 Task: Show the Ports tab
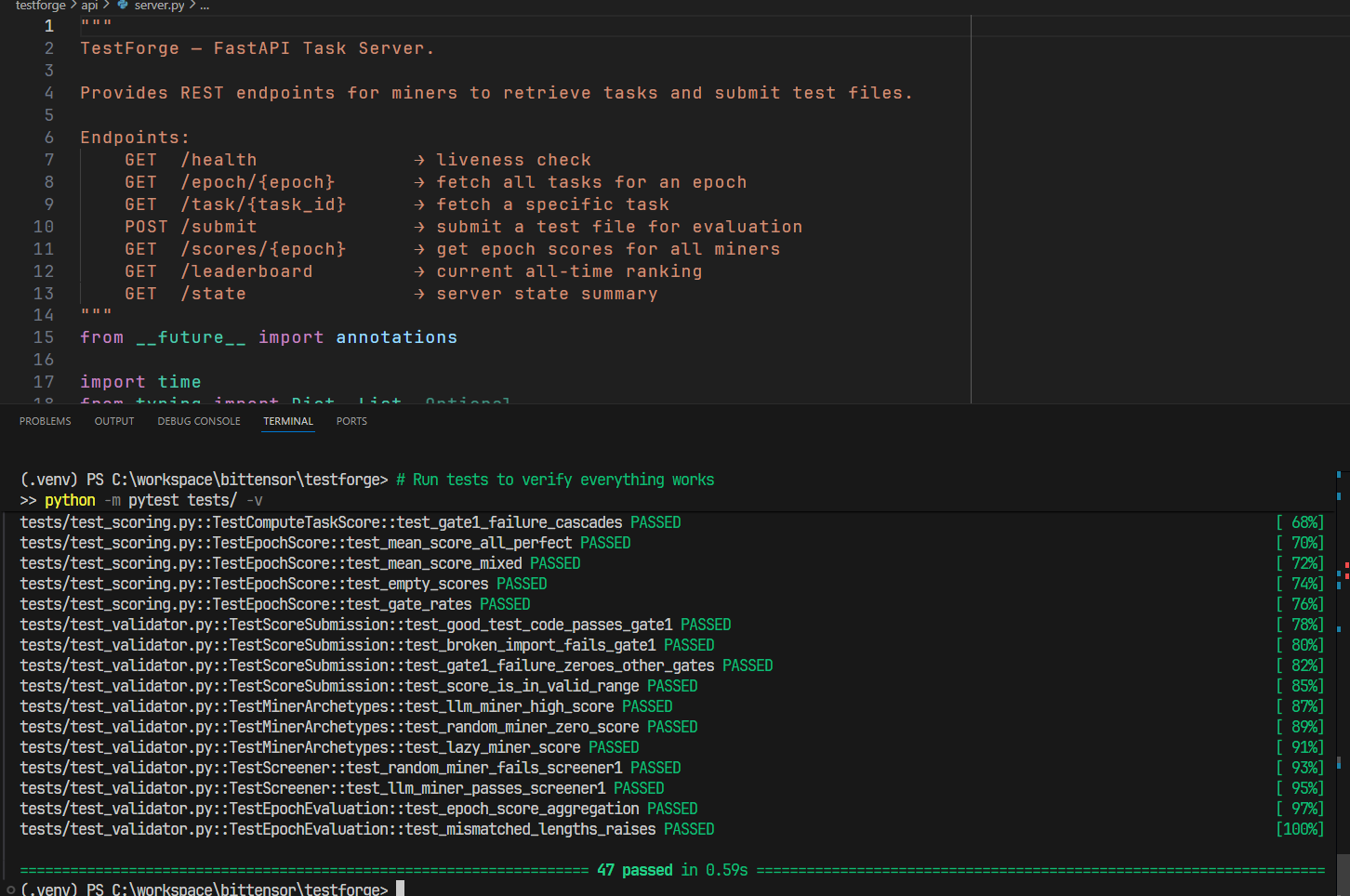[351, 421]
